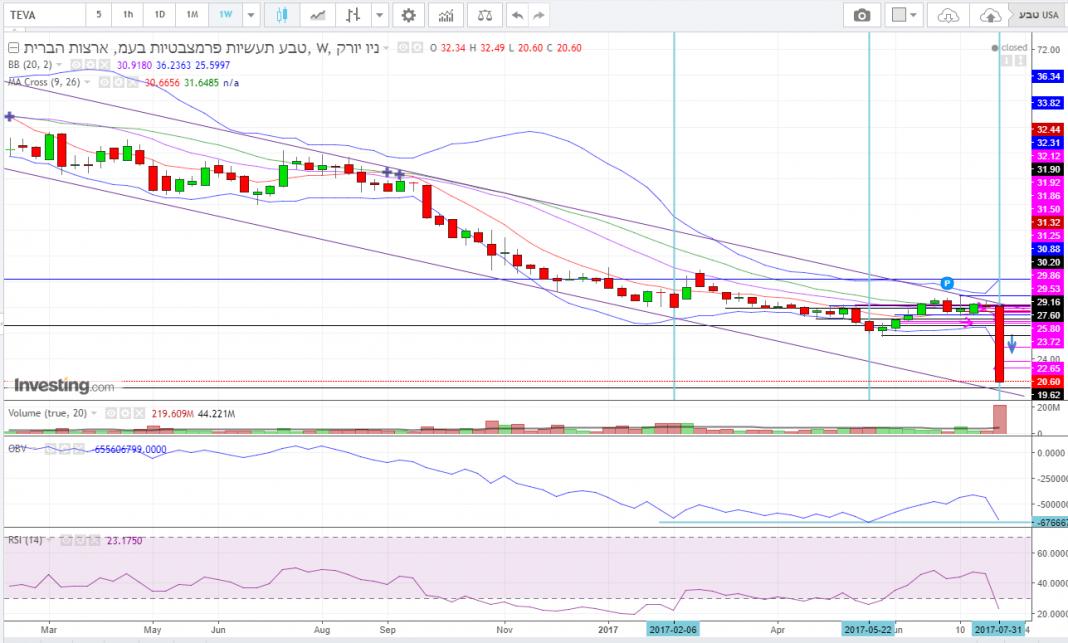This screenshot has height=643, width=1068.
Task: Open chart settings with the gear icon
Action: [x=407, y=15]
